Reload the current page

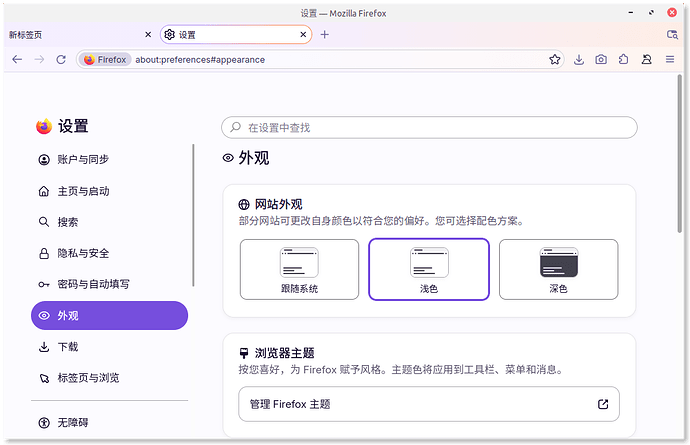click(x=61, y=59)
